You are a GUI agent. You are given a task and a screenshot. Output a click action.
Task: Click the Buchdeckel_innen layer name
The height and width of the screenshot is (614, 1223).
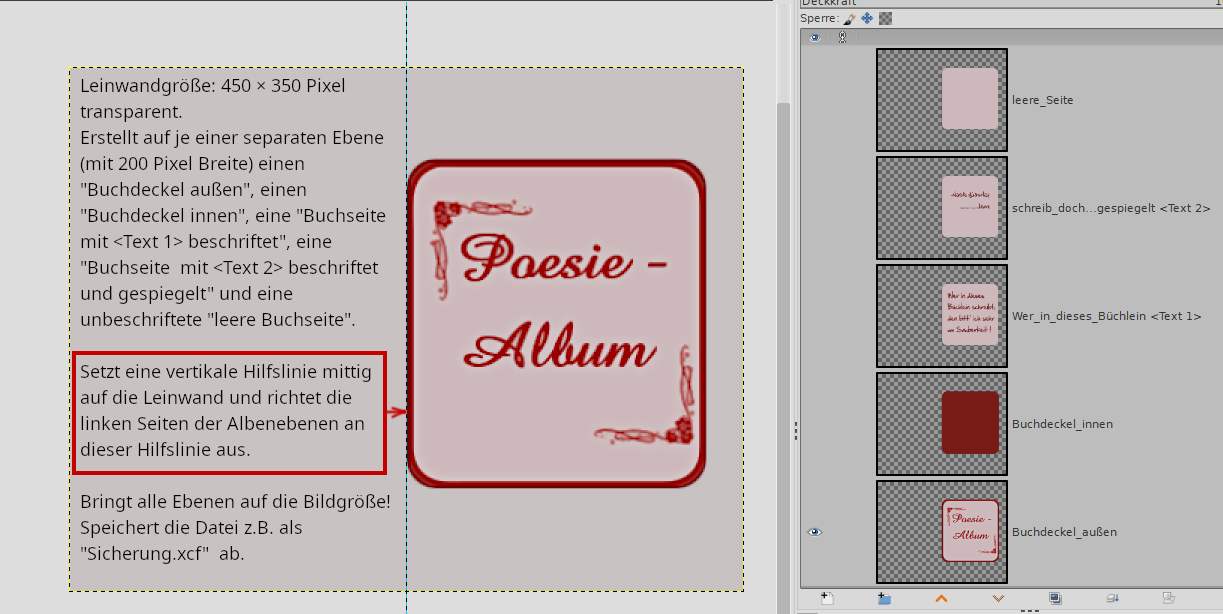pos(1062,424)
